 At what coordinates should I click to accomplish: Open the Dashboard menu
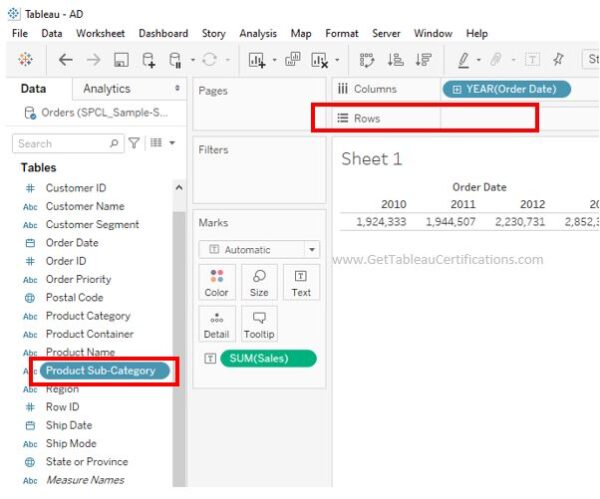[x=163, y=34]
